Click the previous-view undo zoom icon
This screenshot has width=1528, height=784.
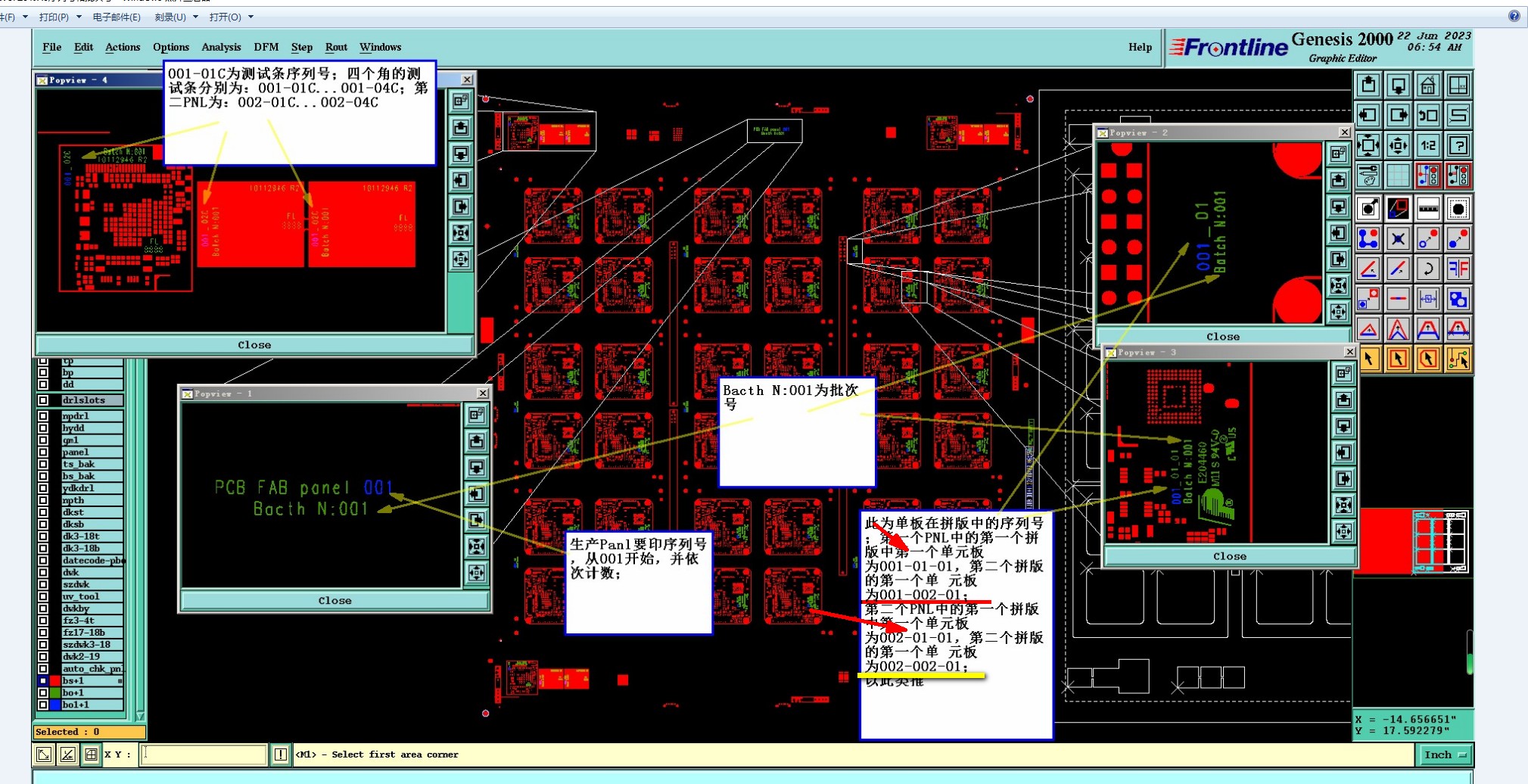[1428, 115]
